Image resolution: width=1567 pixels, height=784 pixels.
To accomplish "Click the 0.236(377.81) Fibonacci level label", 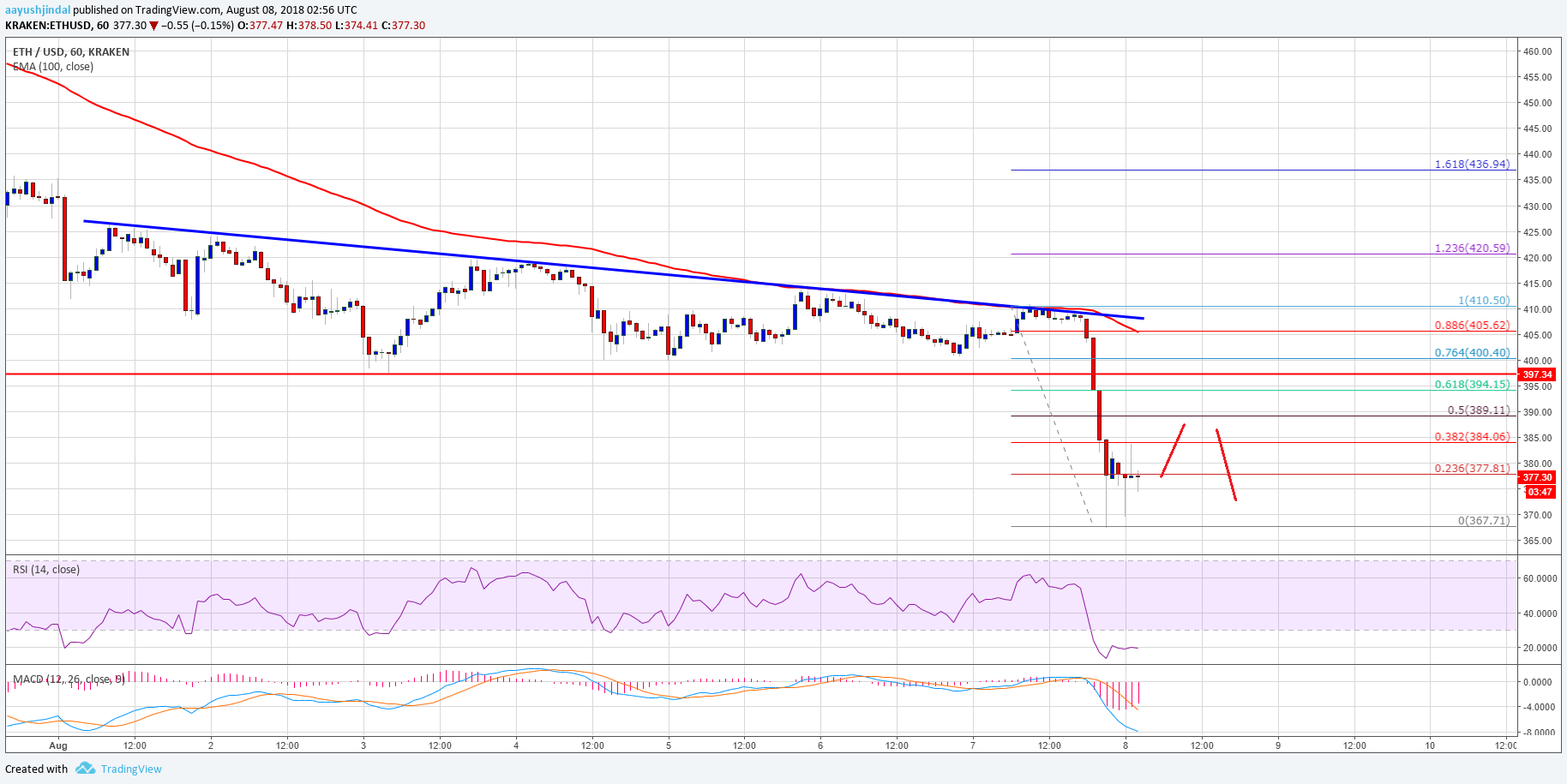I will point(1472,469).
